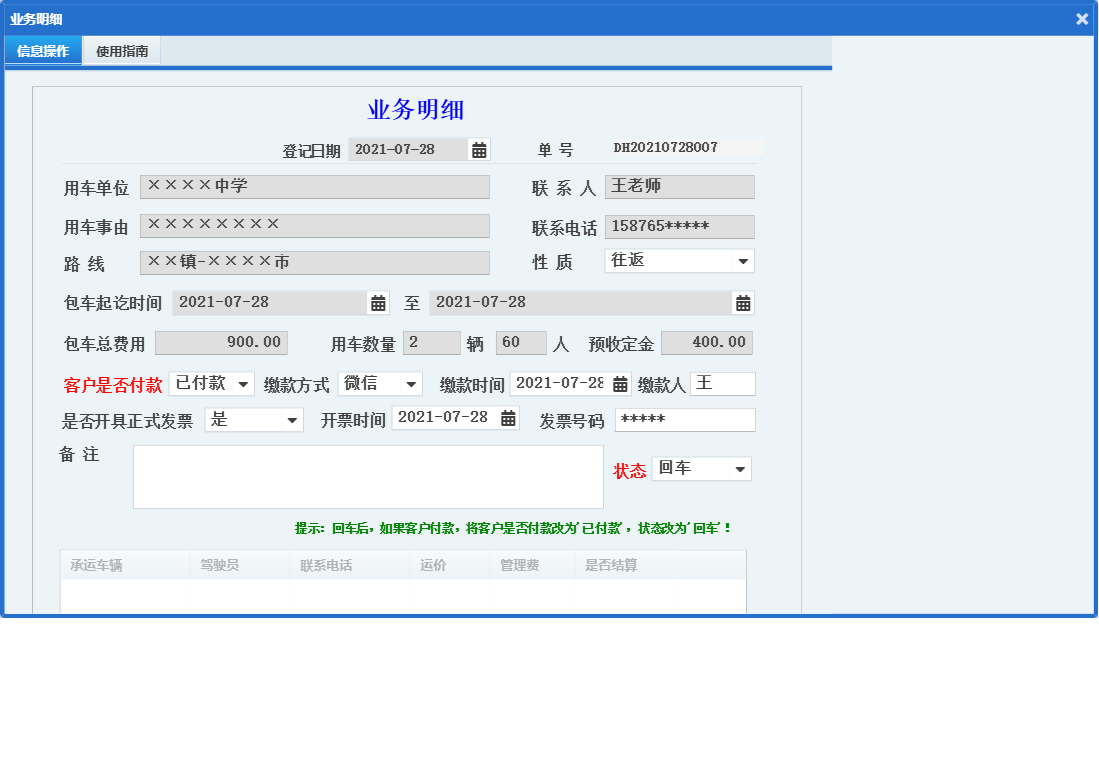Open the calendar after the 至 label
This screenshot has width=1099, height=762.
741,302
